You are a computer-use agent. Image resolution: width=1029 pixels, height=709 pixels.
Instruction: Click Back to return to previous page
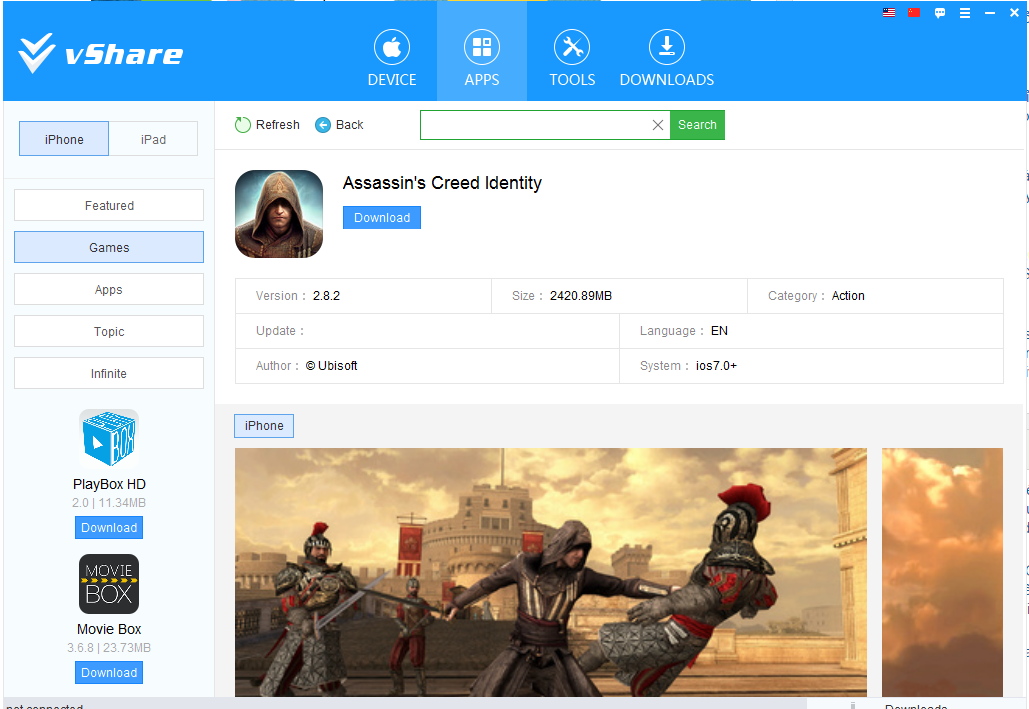click(340, 125)
